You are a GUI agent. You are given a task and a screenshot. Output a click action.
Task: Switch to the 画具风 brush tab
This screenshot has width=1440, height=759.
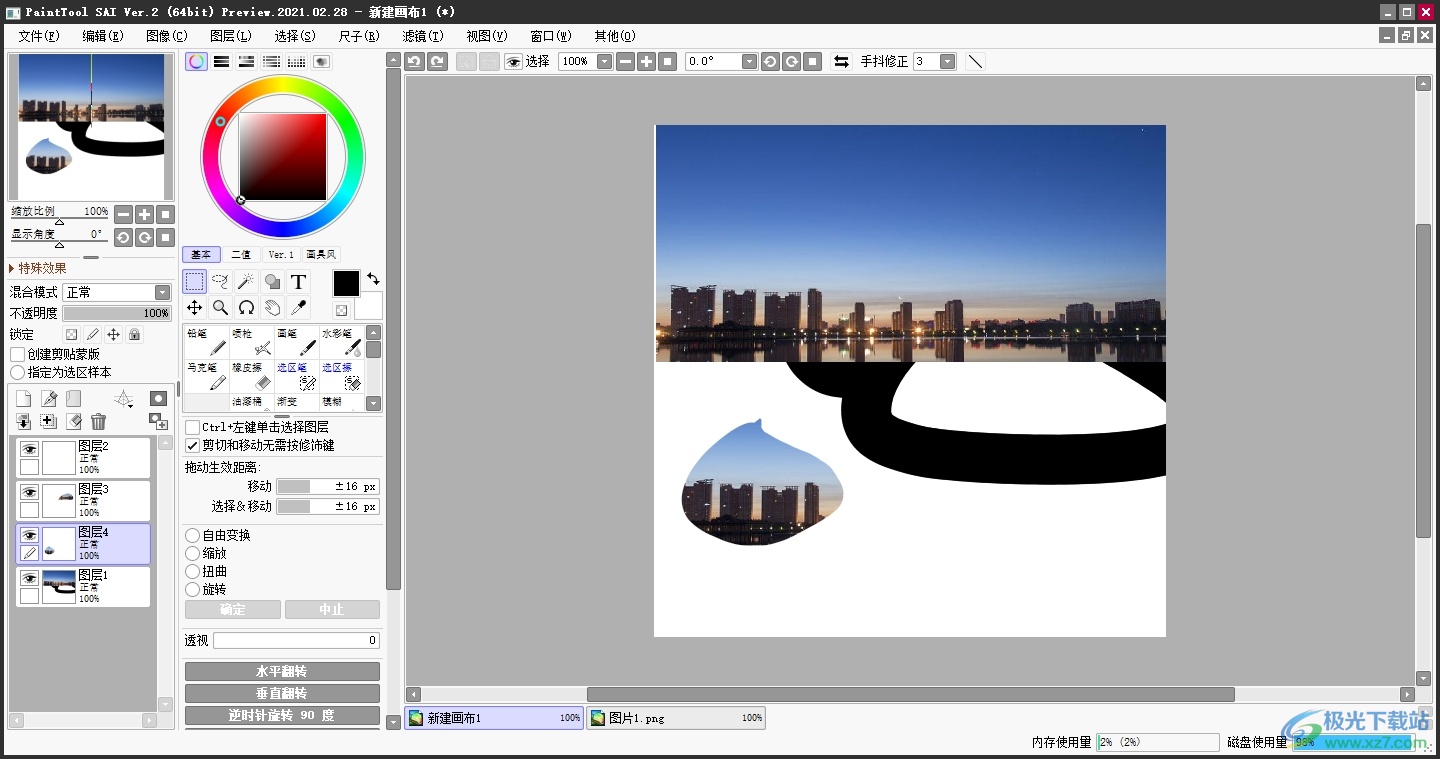pos(321,254)
